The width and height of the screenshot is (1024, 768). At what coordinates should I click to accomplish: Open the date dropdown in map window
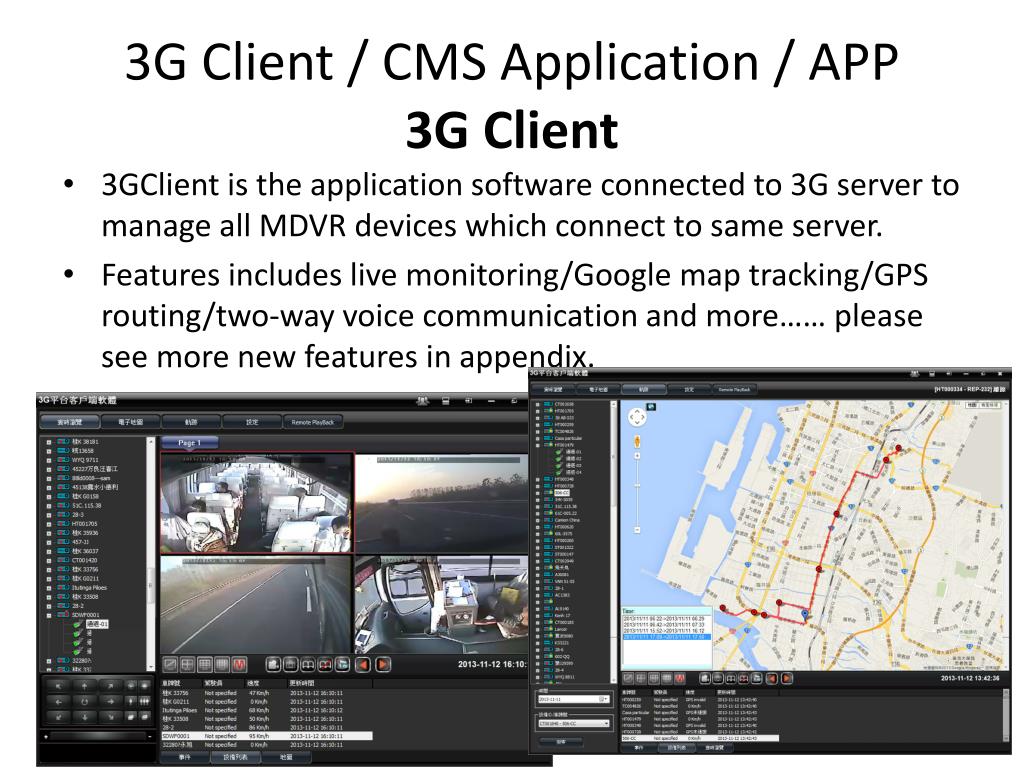point(603,699)
